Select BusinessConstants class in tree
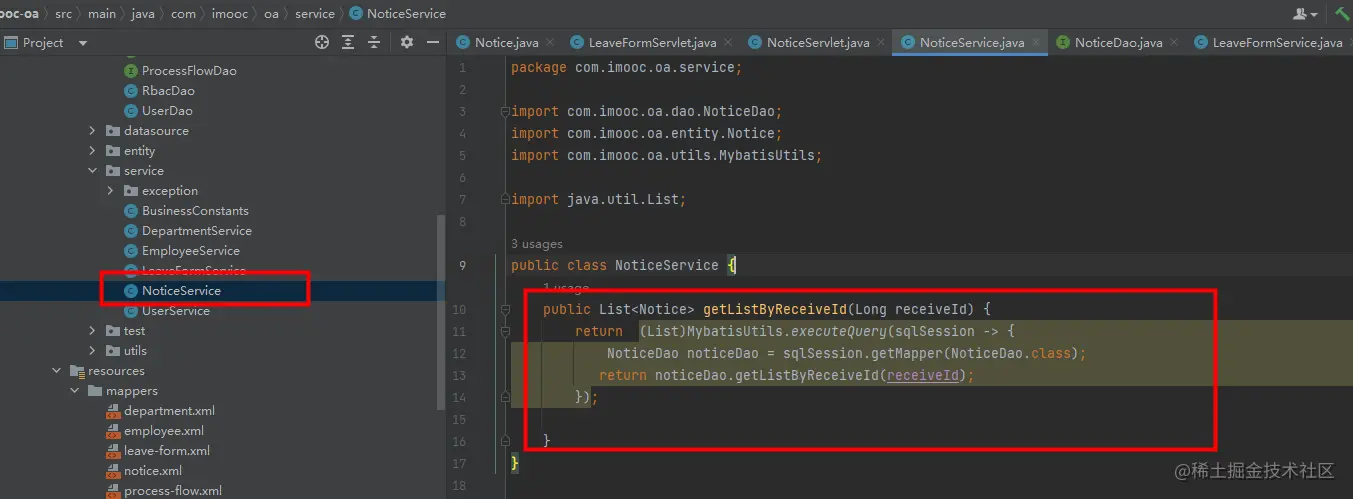The height and width of the screenshot is (499, 1353). (195, 211)
